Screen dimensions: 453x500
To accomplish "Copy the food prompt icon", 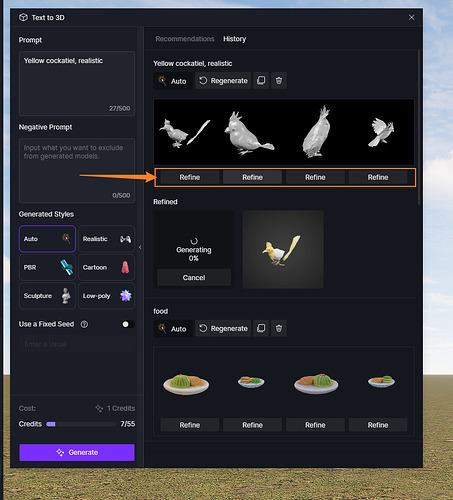I will pyautogui.click(x=261, y=328).
